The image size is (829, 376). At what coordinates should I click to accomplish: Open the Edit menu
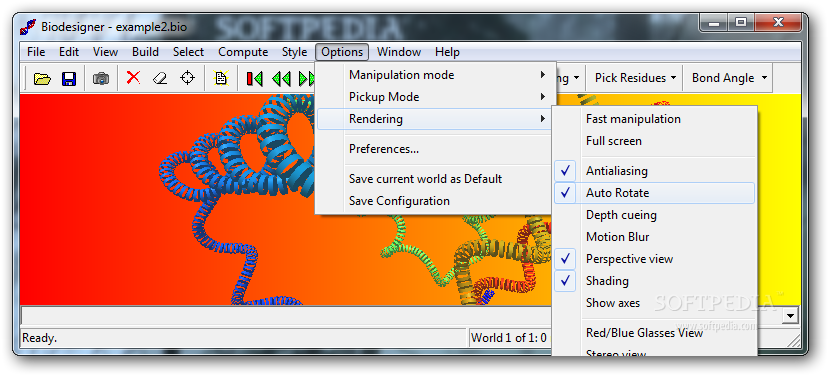pos(69,52)
